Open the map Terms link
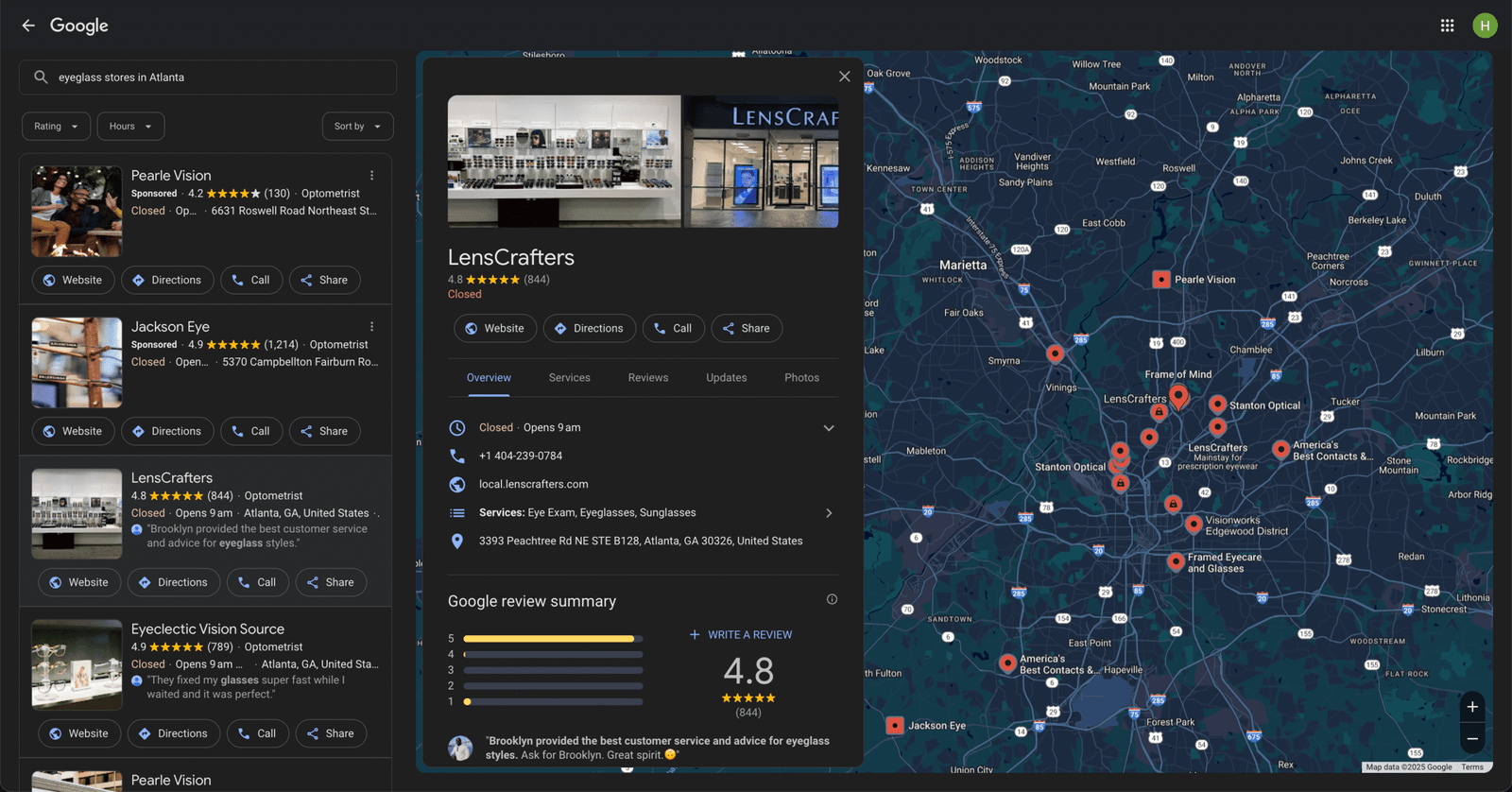 1472,767
